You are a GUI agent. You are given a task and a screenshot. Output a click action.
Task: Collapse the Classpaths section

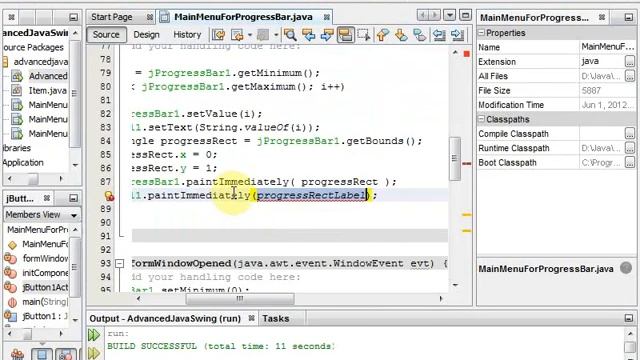click(482, 119)
